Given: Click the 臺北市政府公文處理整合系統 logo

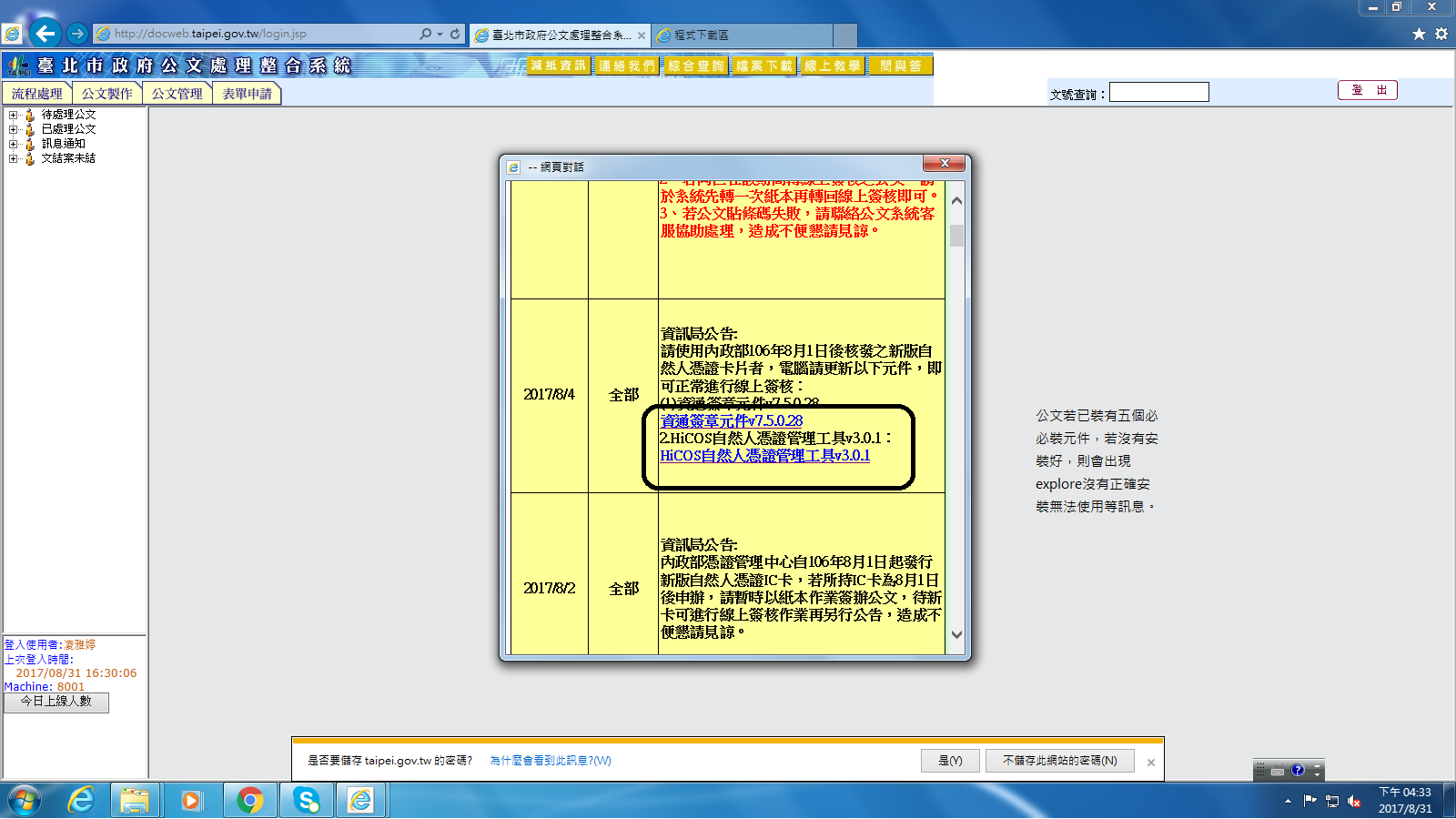Looking at the screenshot, I should tap(178, 66).
